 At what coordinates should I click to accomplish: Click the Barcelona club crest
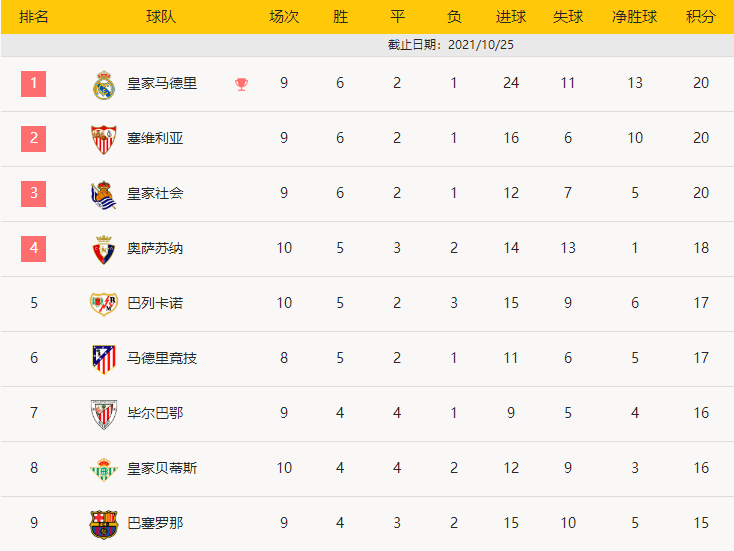click(104, 524)
